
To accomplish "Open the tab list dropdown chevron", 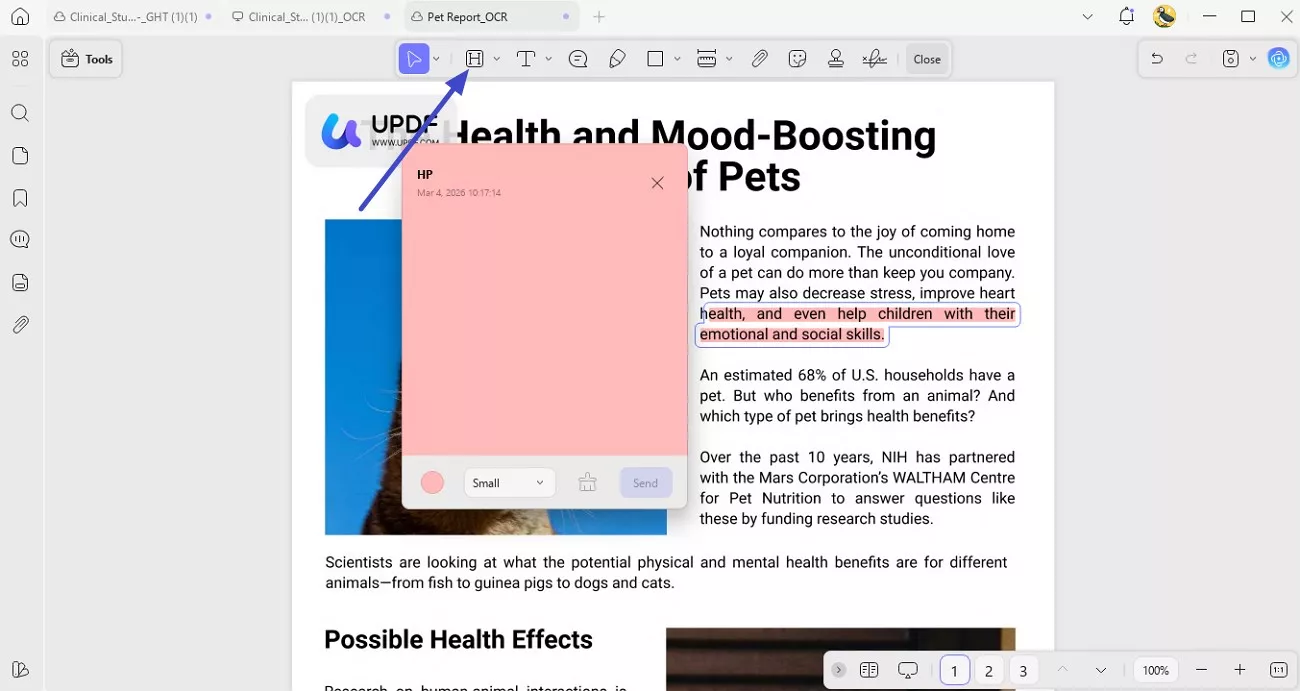I will point(1088,17).
